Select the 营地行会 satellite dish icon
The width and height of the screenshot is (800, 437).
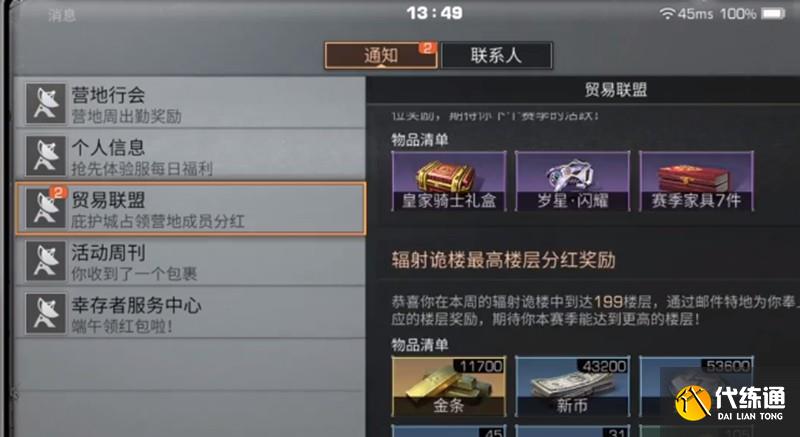point(46,104)
